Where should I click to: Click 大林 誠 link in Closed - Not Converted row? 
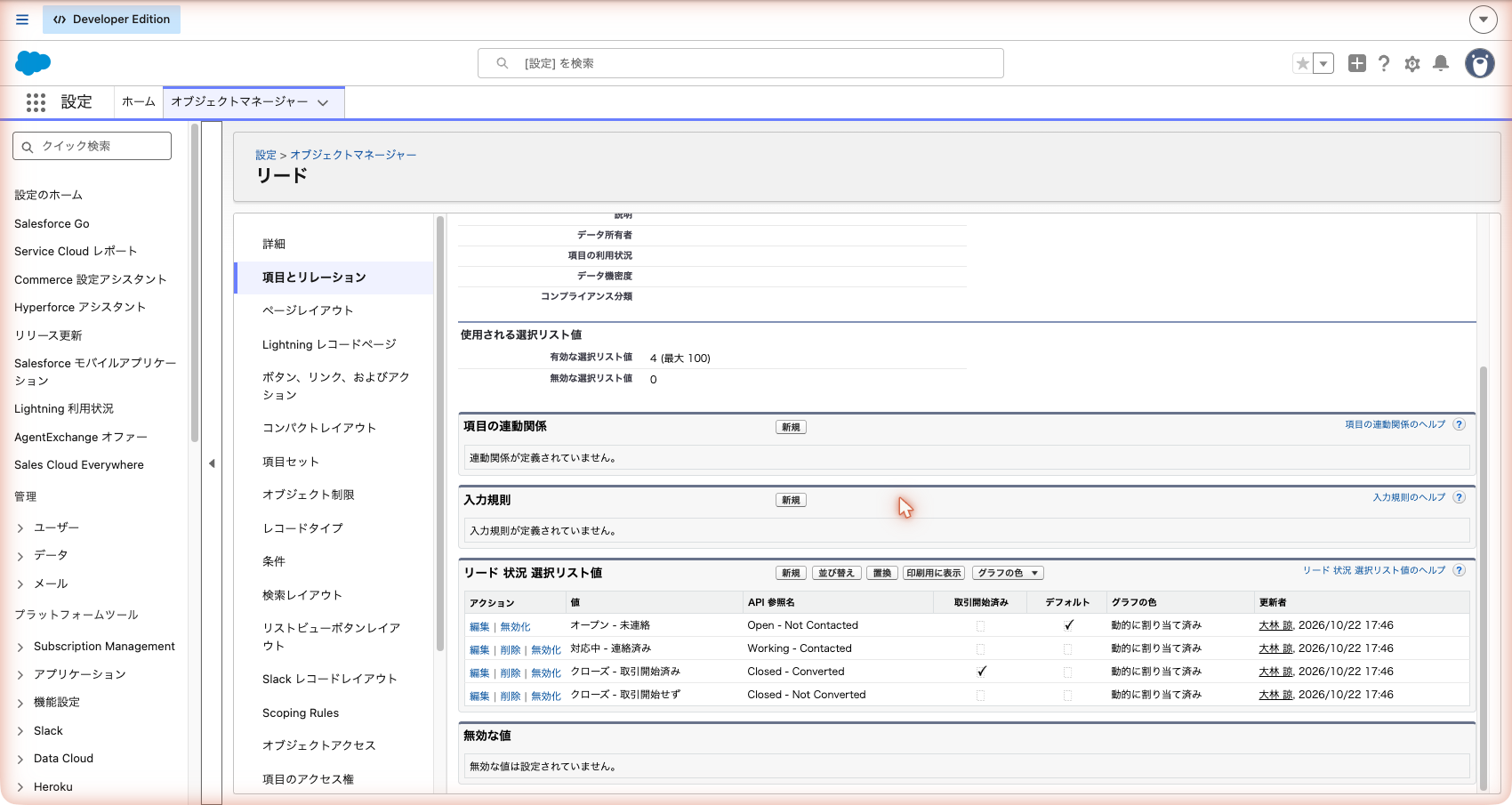(x=1275, y=695)
